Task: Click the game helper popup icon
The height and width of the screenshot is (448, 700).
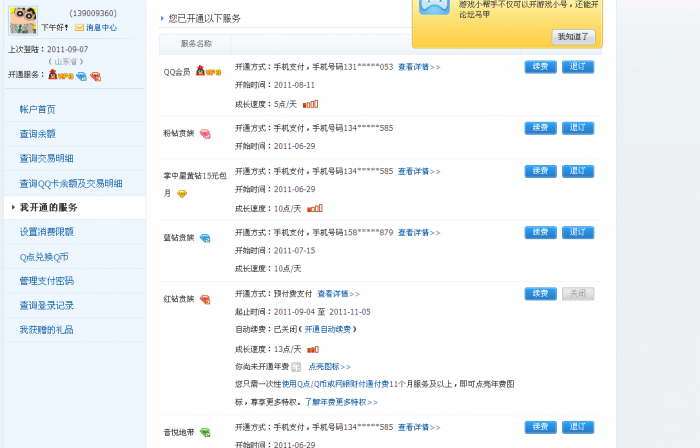Action: [434, 6]
